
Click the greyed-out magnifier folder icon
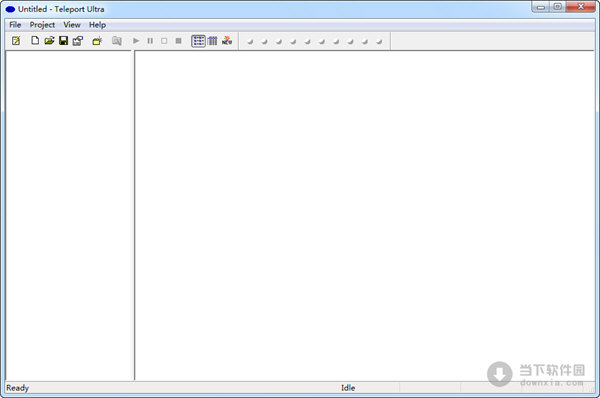pos(117,41)
